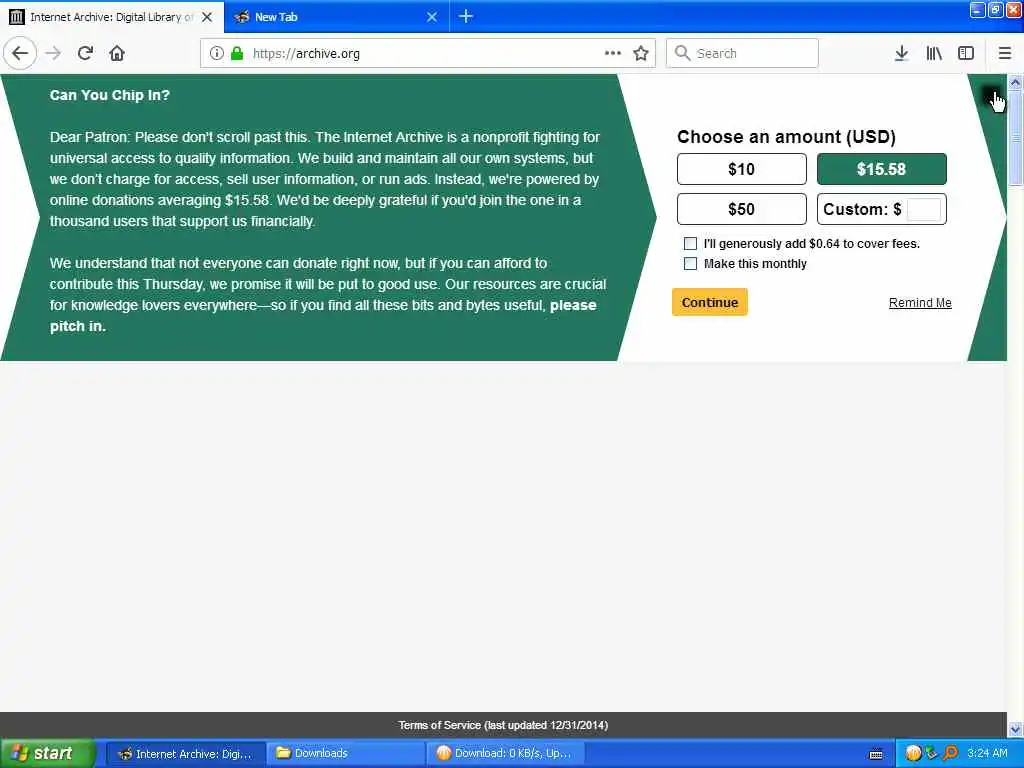Click the page scrollbar up arrow
Image resolution: width=1024 pixels, height=768 pixels.
tap(1015, 82)
